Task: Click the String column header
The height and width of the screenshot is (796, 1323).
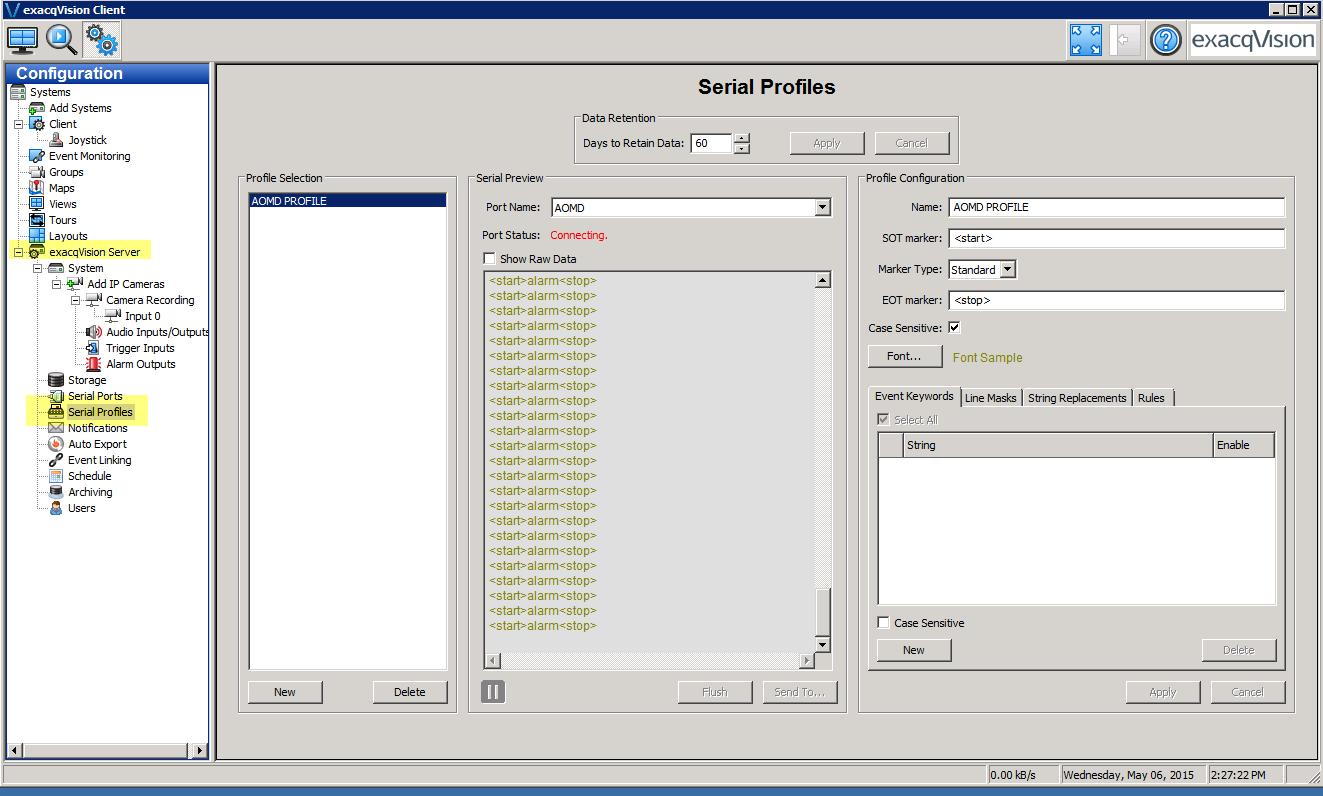Action: pyautogui.click(x=1057, y=445)
